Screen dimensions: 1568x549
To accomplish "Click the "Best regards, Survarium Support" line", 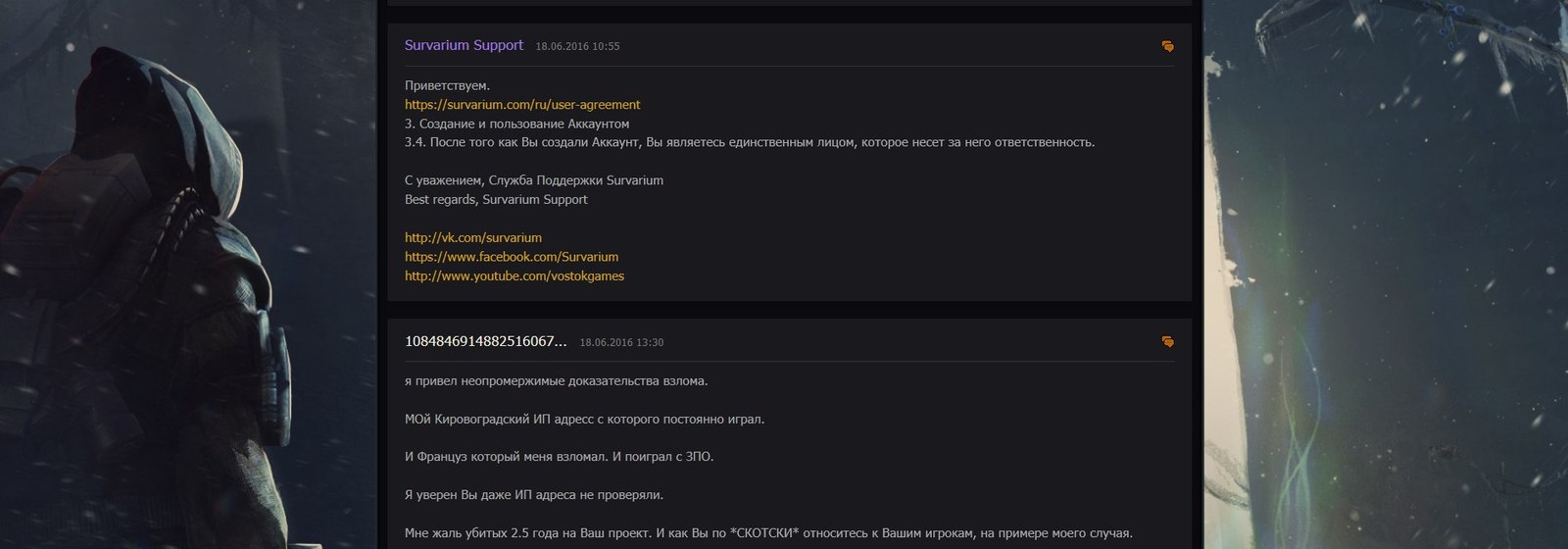I will pyautogui.click(x=496, y=200).
